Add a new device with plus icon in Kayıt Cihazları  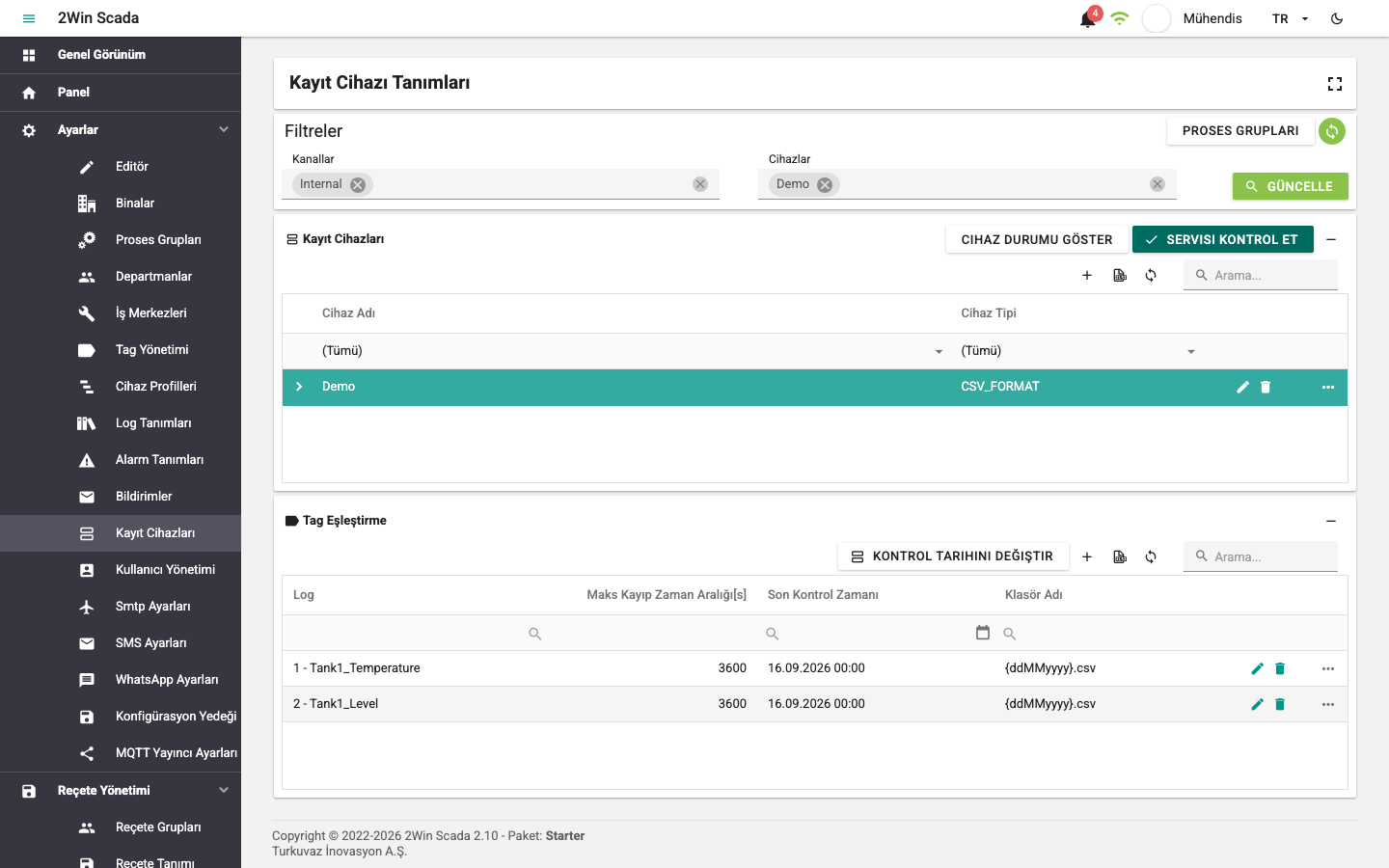click(1087, 275)
